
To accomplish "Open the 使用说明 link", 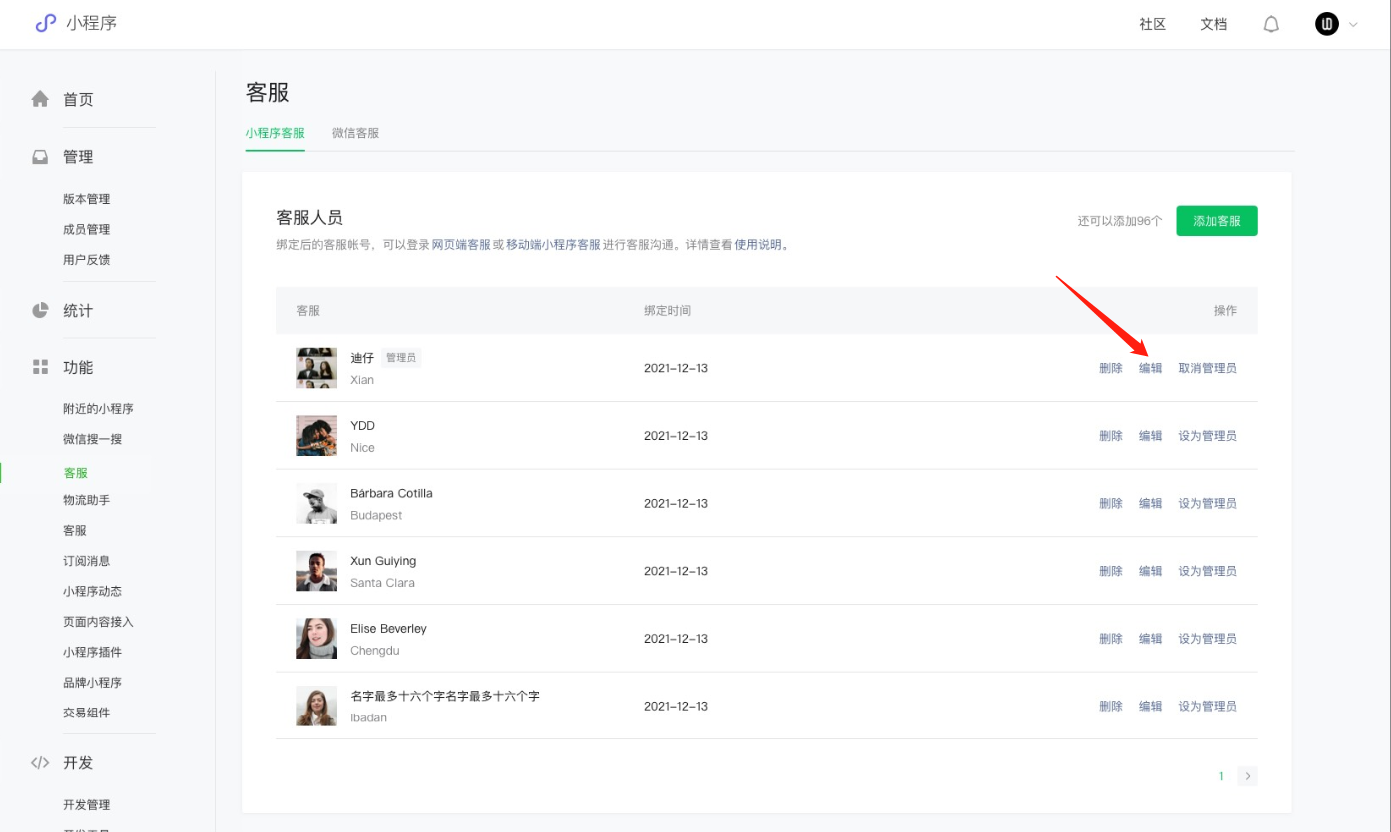I will [758, 244].
